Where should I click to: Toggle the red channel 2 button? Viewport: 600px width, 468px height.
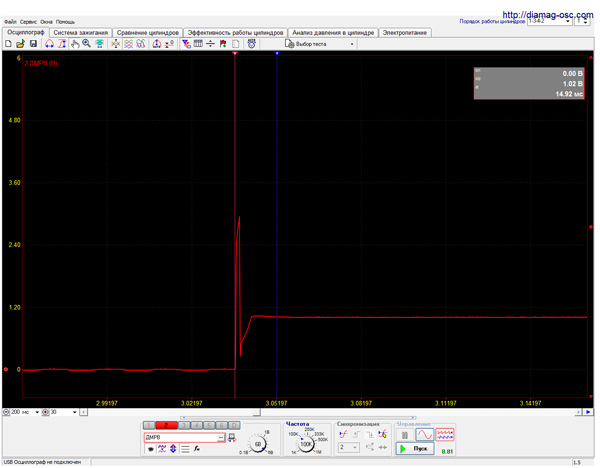166,425
